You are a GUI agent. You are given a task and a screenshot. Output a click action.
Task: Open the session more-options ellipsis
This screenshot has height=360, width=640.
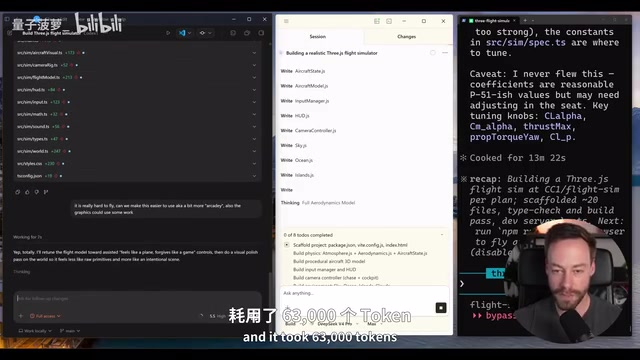point(445,53)
